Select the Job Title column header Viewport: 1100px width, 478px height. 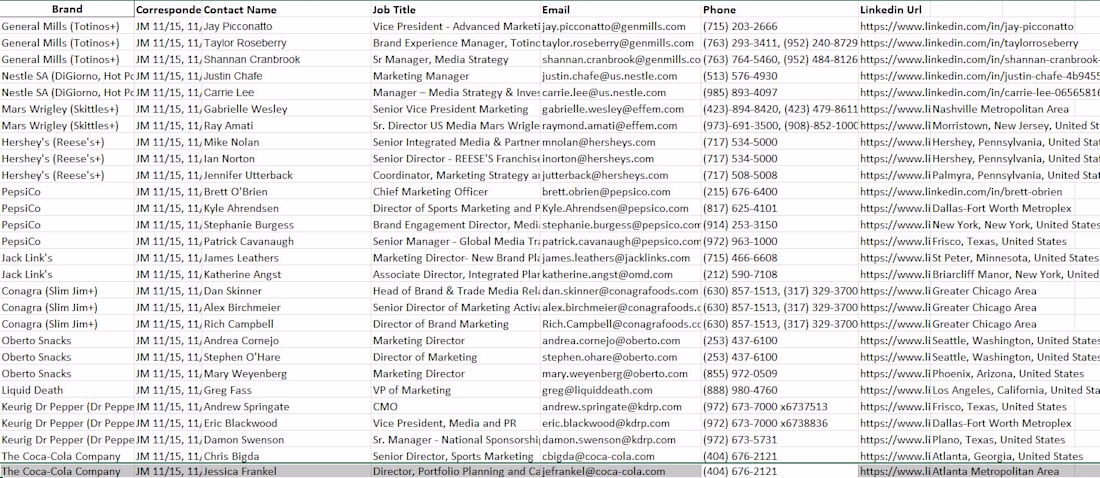tap(455, 9)
